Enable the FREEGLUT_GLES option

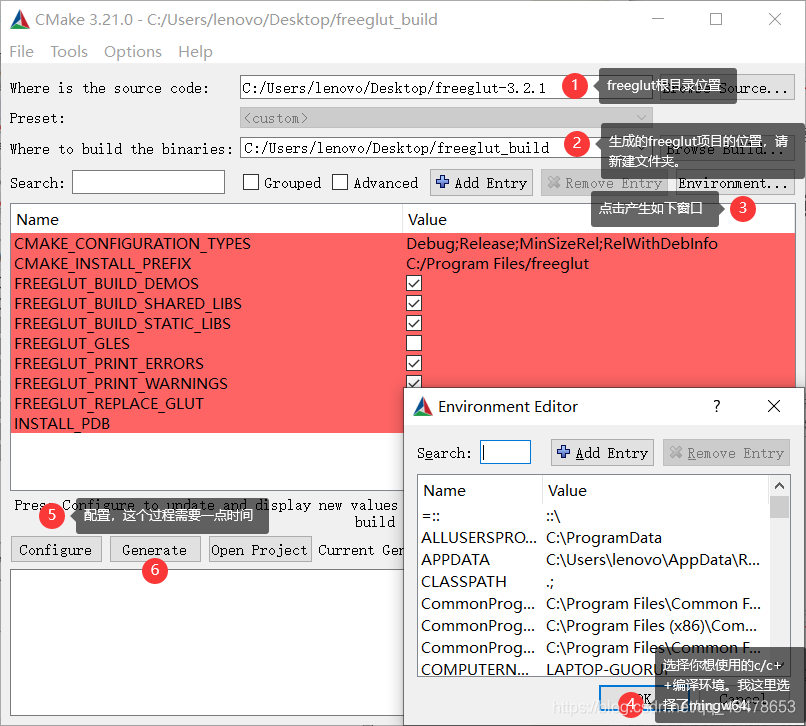(413, 343)
